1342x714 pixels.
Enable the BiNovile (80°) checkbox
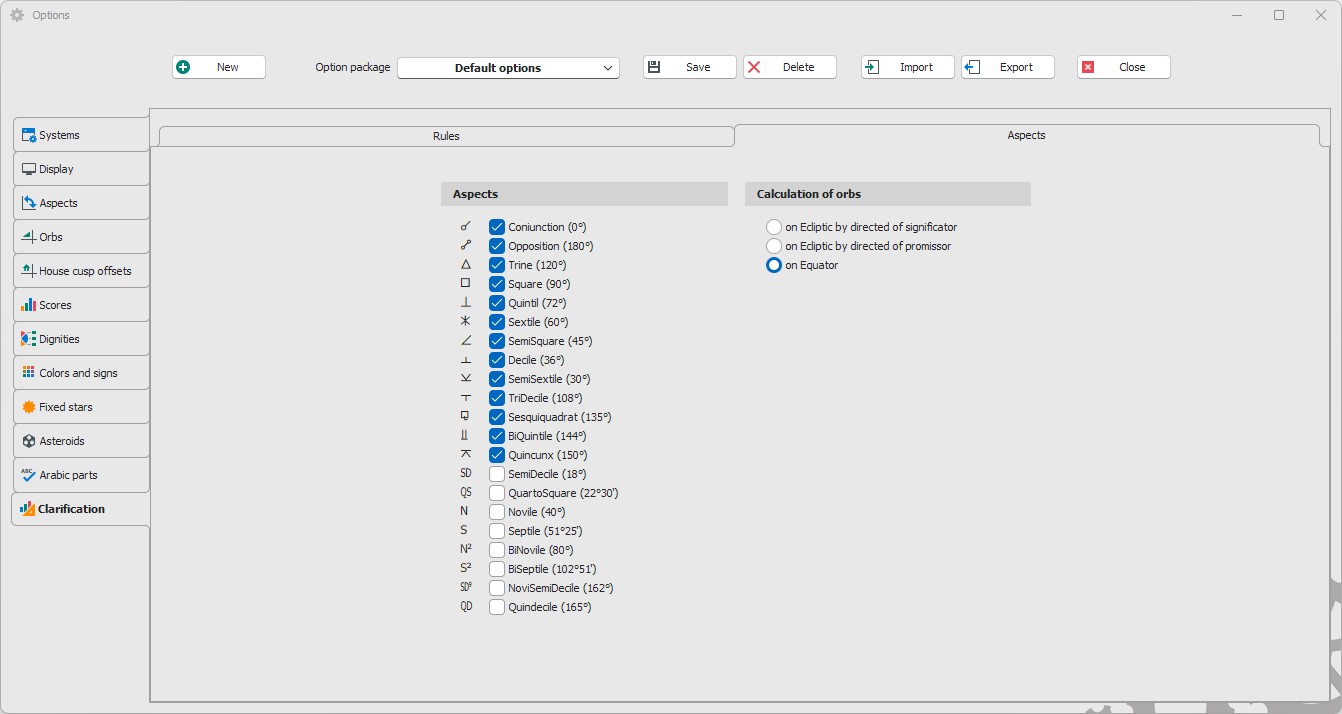click(497, 550)
